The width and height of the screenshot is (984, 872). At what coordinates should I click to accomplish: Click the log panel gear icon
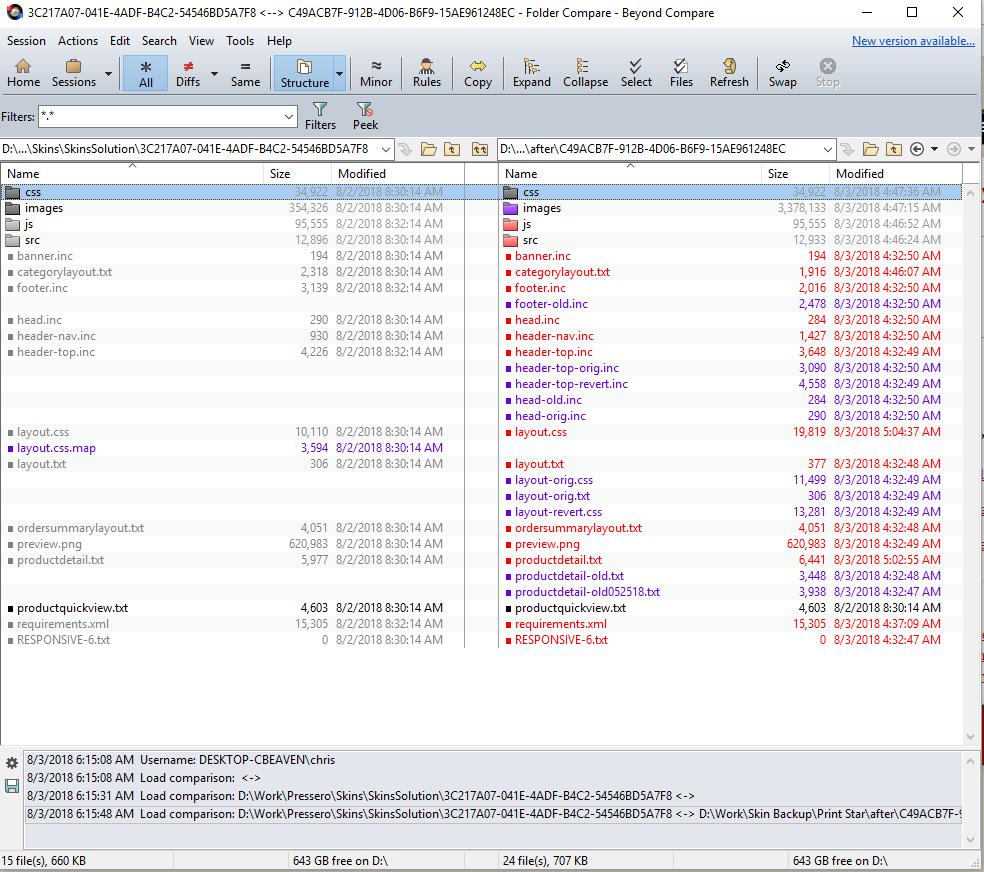pyautogui.click(x=11, y=763)
